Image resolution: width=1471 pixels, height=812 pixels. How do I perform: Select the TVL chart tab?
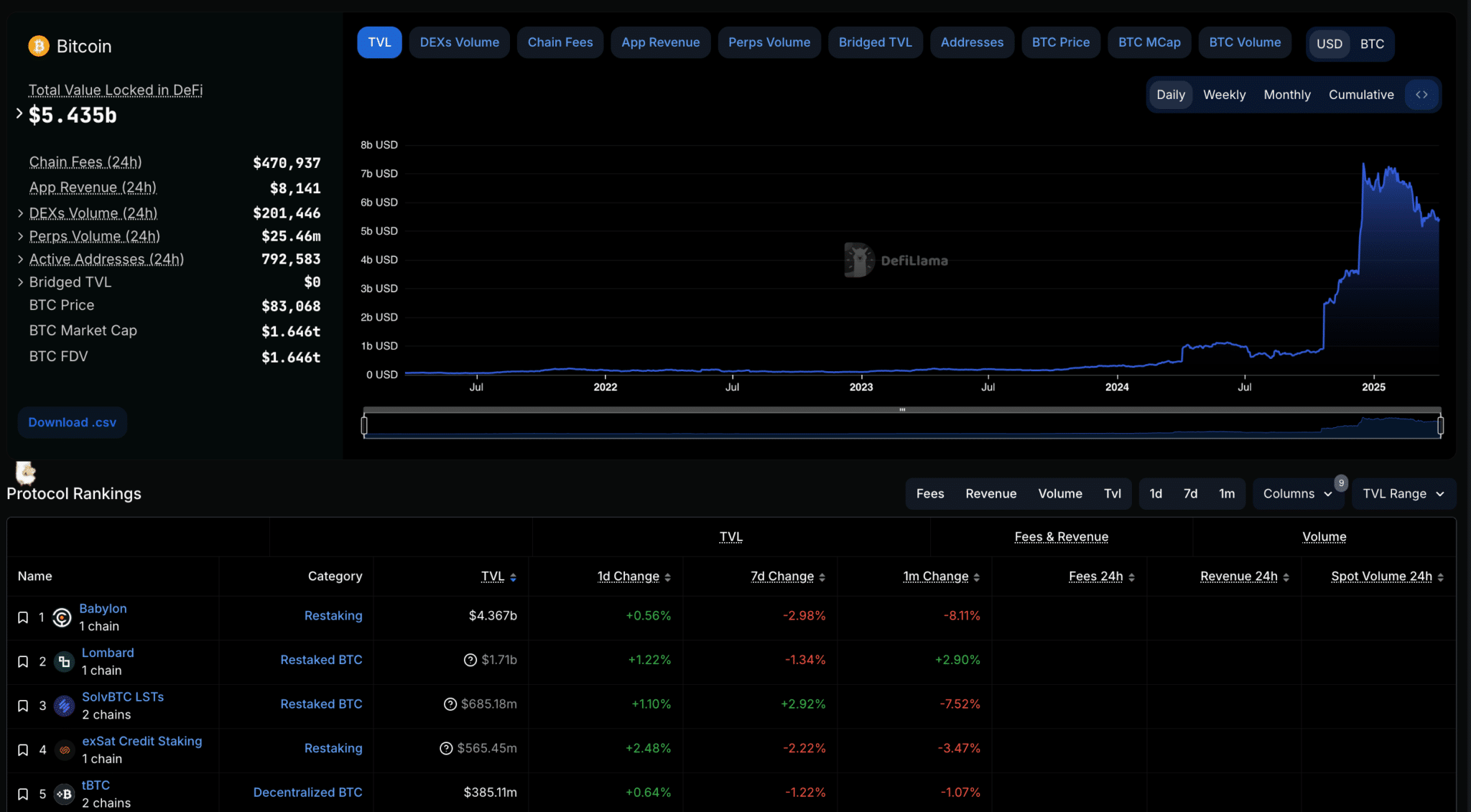[x=379, y=42]
